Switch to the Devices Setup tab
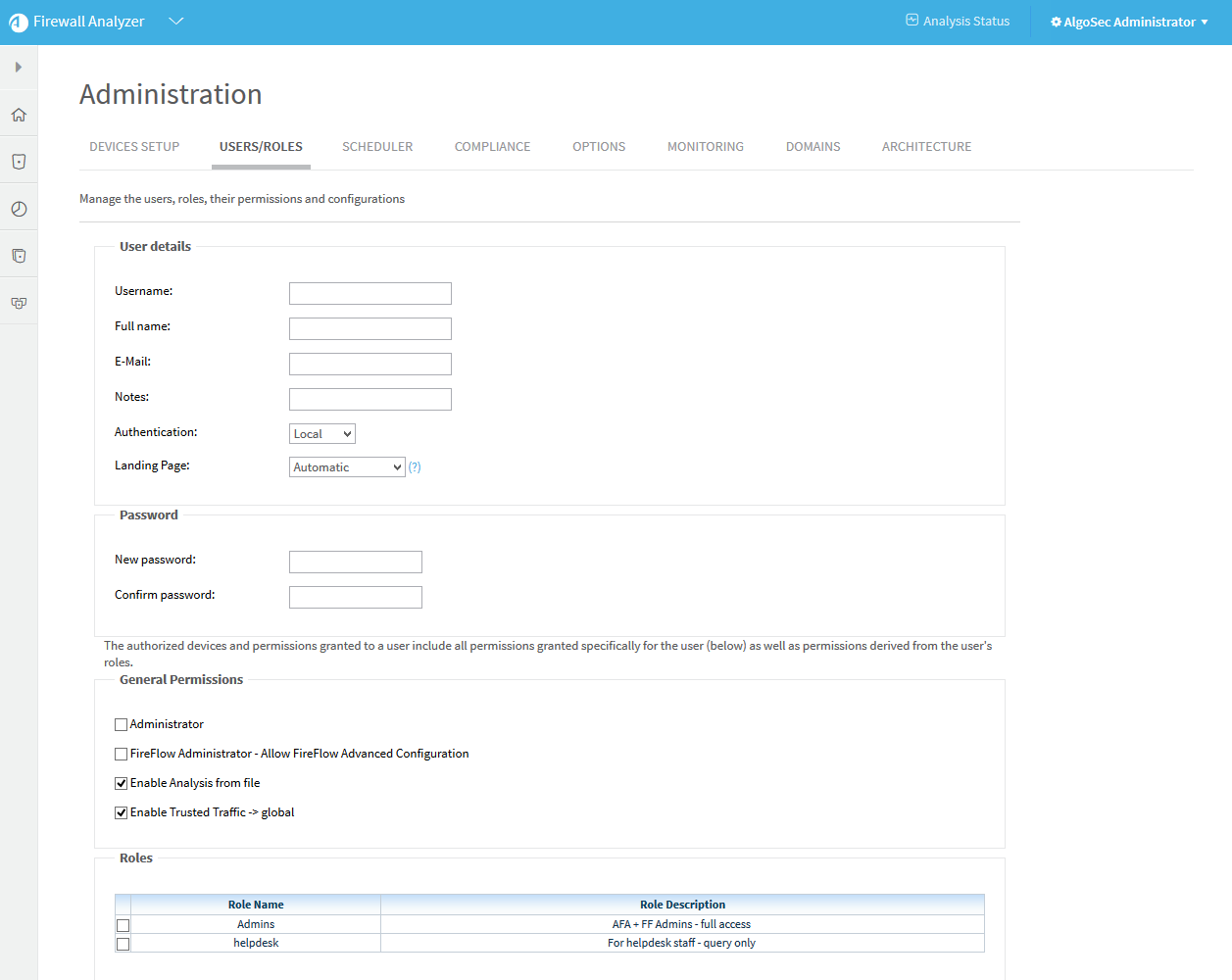The height and width of the screenshot is (980, 1232). pyautogui.click(x=134, y=147)
